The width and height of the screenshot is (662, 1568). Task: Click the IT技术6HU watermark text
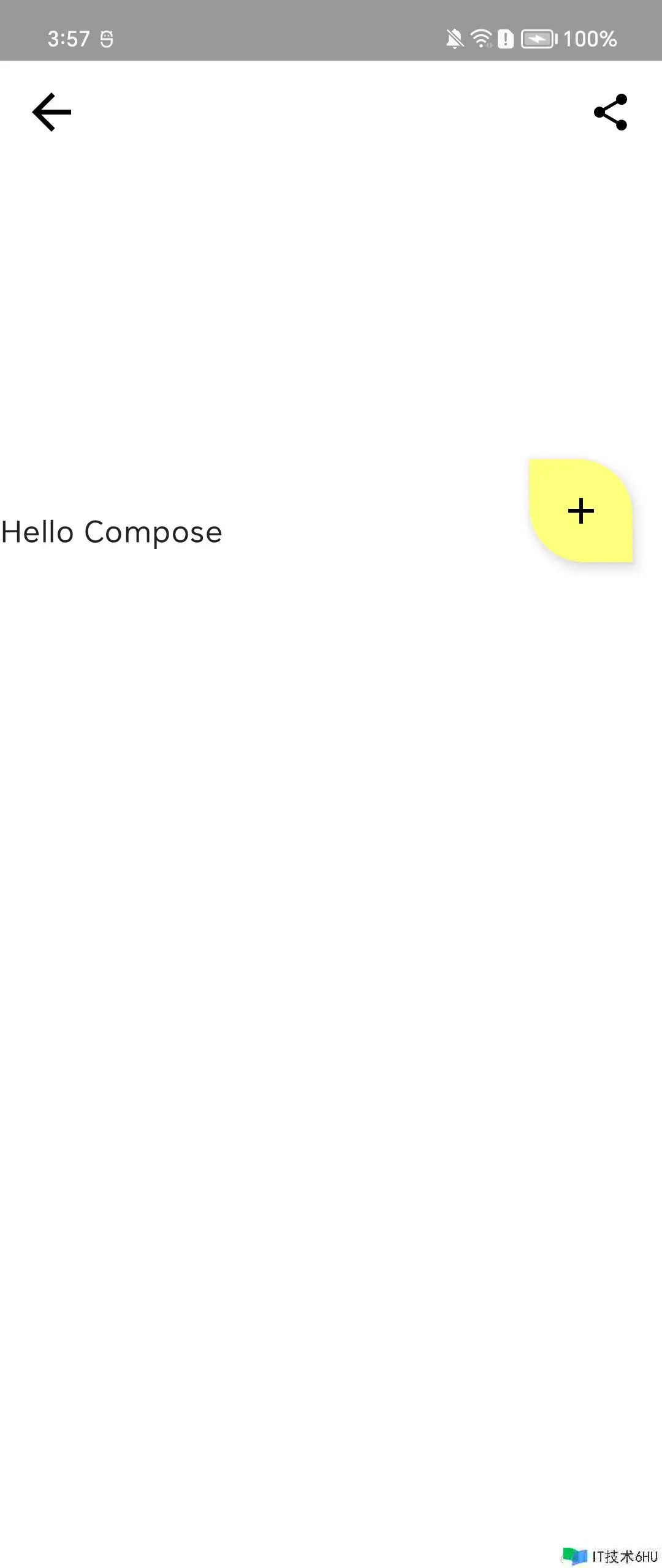[625, 1556]
